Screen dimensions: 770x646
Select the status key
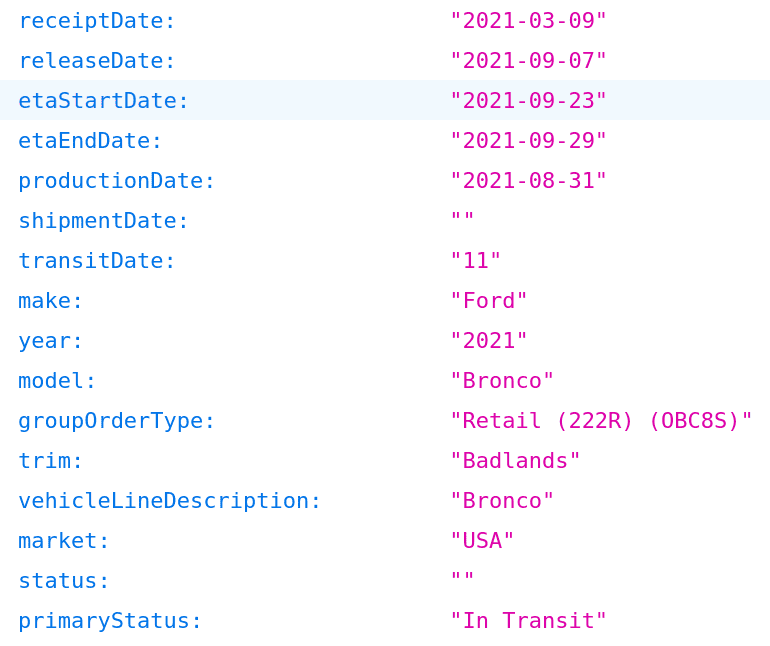[63, 581]
